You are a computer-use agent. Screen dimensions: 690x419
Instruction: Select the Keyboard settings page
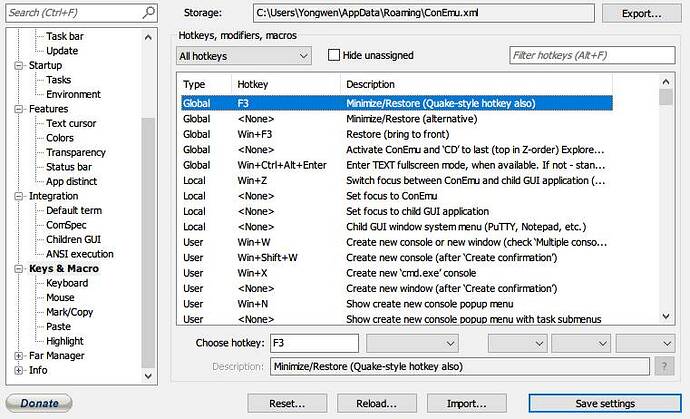pyautogui.click(x=67, y=283)
